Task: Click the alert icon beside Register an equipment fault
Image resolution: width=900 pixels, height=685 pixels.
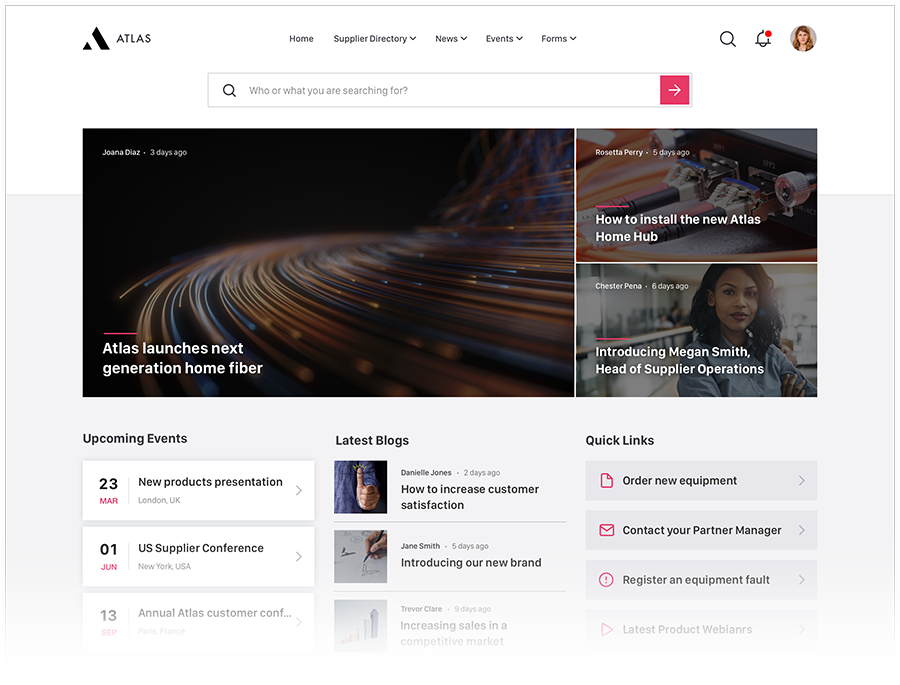Action: 607,579
